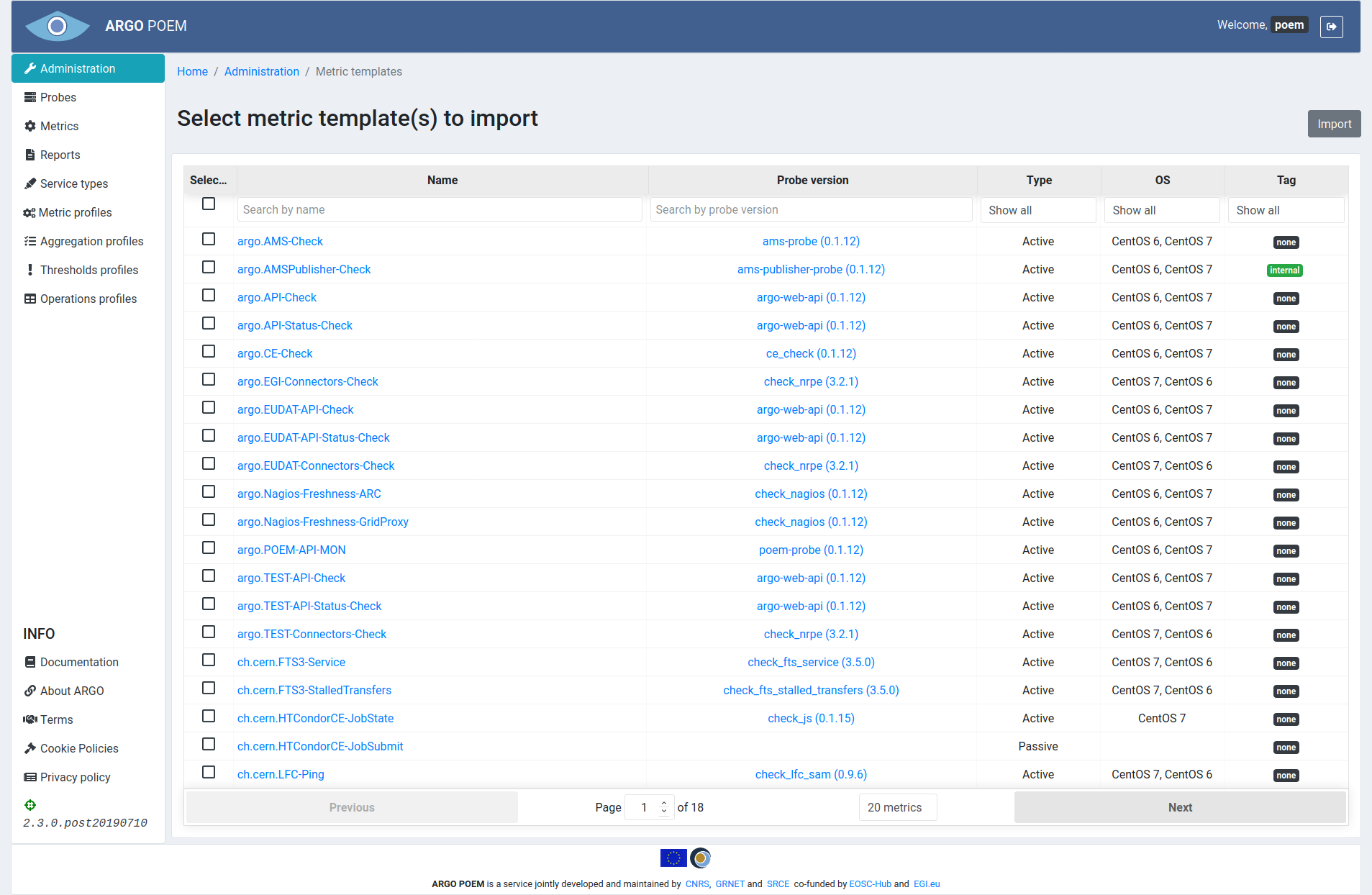Open the argo.TEST-Connectors-Check link

[x=312, y=634]
